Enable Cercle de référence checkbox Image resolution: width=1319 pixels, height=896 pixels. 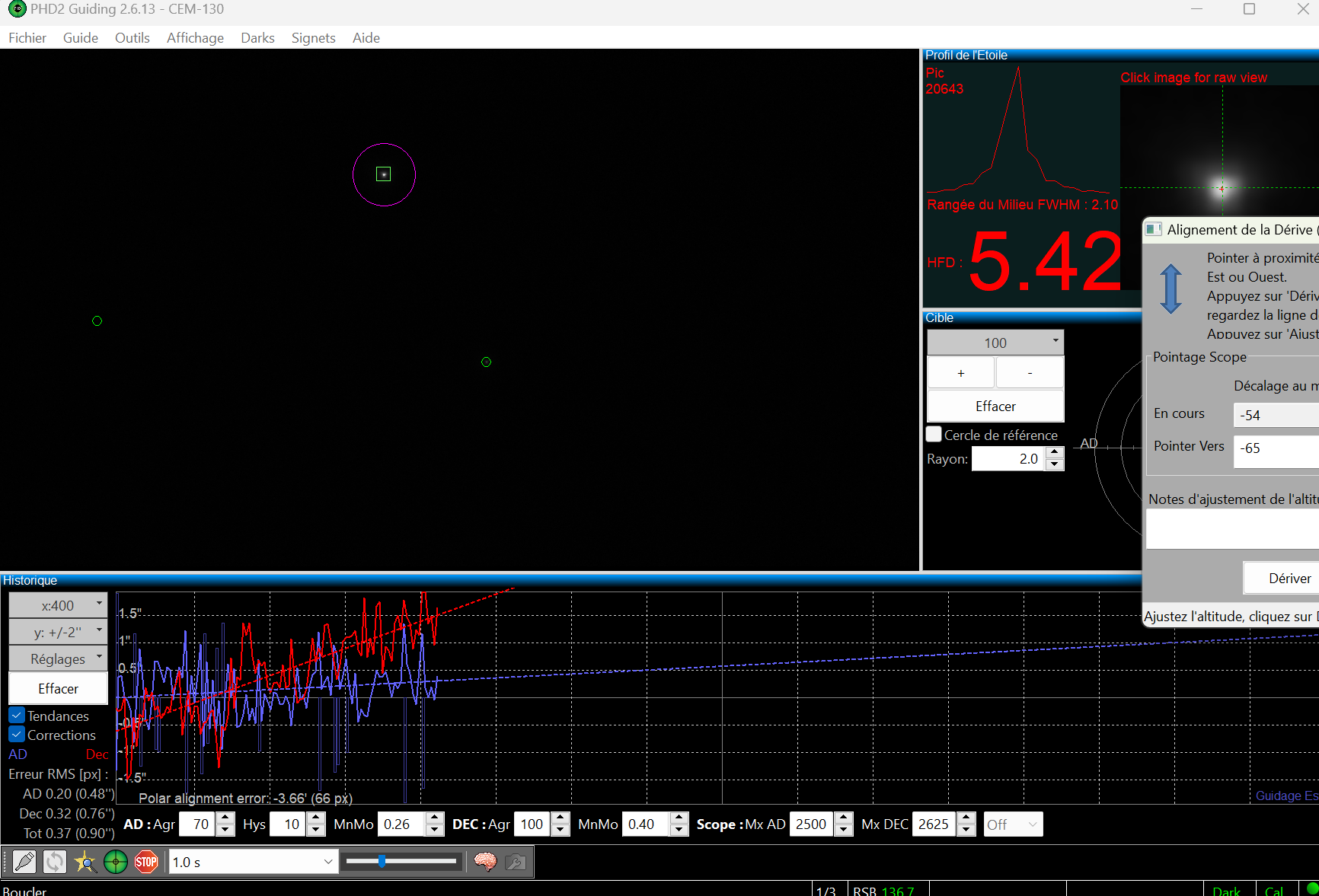click(934, 435)
